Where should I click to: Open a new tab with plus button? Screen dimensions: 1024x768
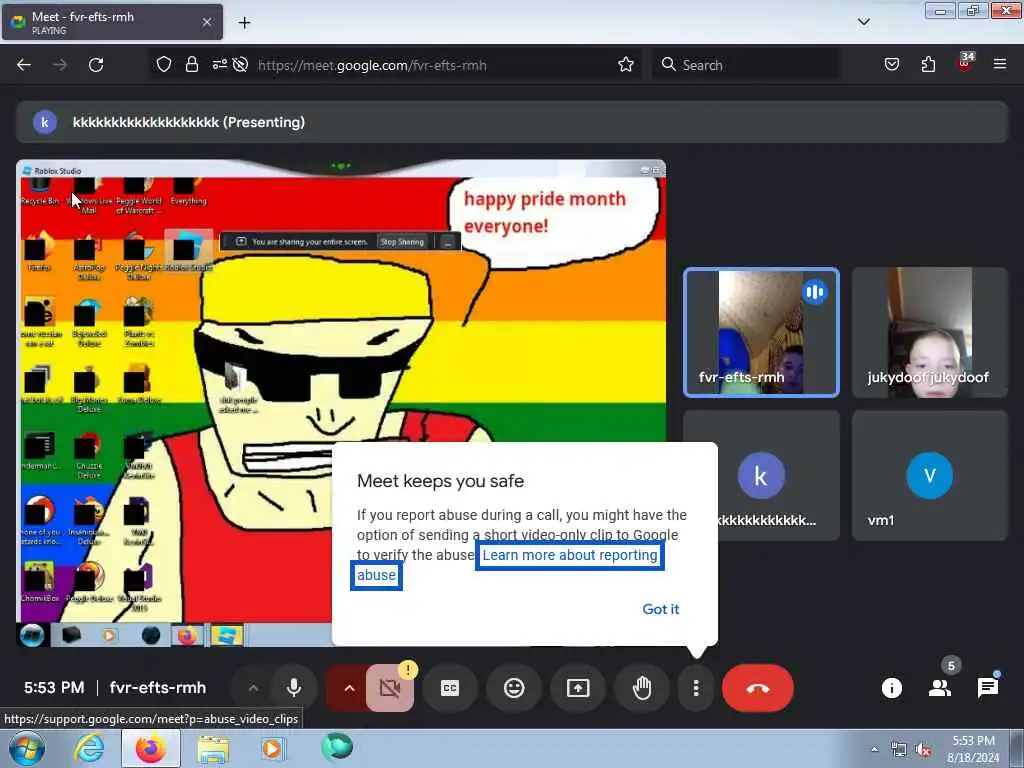click(244, 23)
